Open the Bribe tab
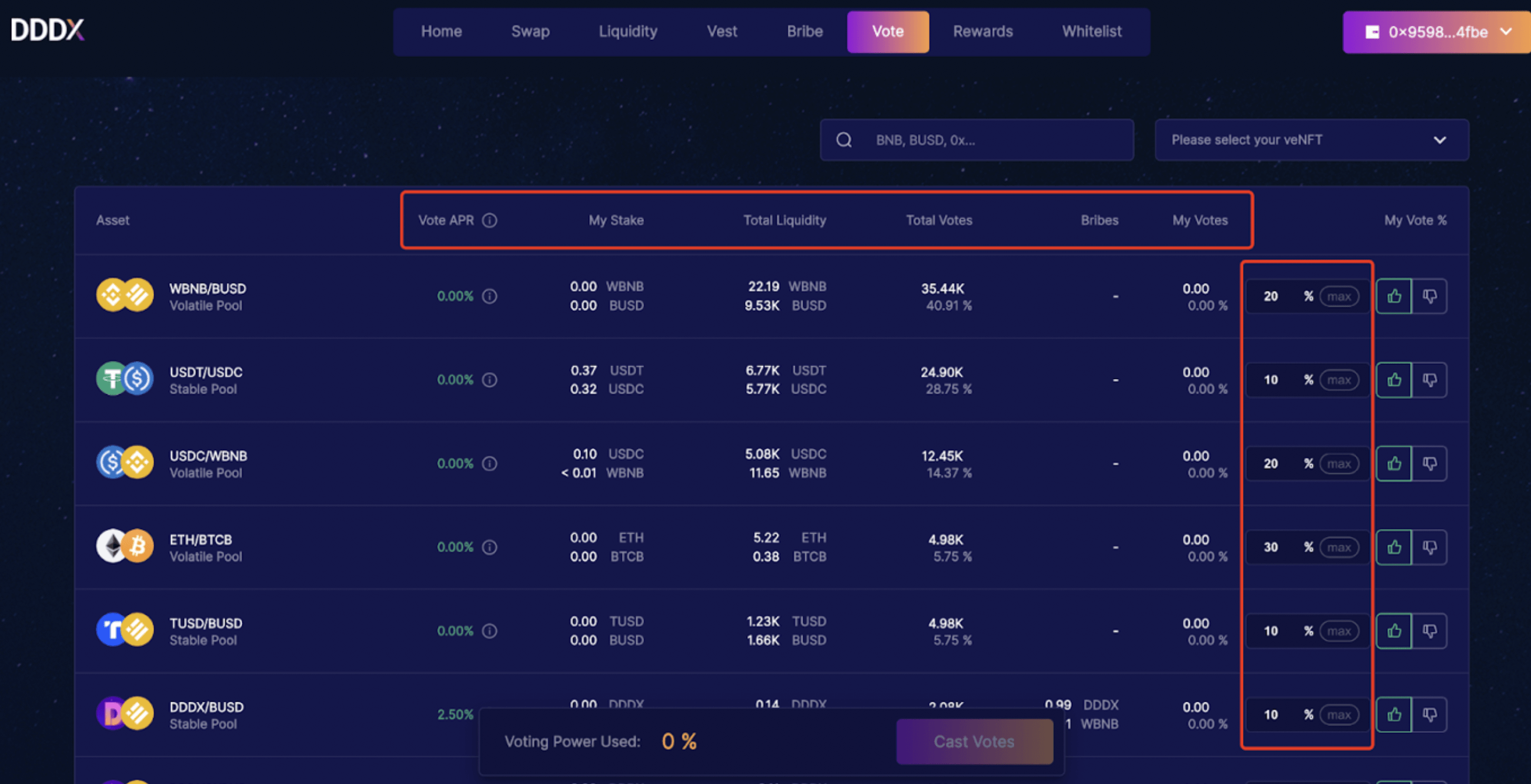1531x784 pixels. (x=805, y=32)
